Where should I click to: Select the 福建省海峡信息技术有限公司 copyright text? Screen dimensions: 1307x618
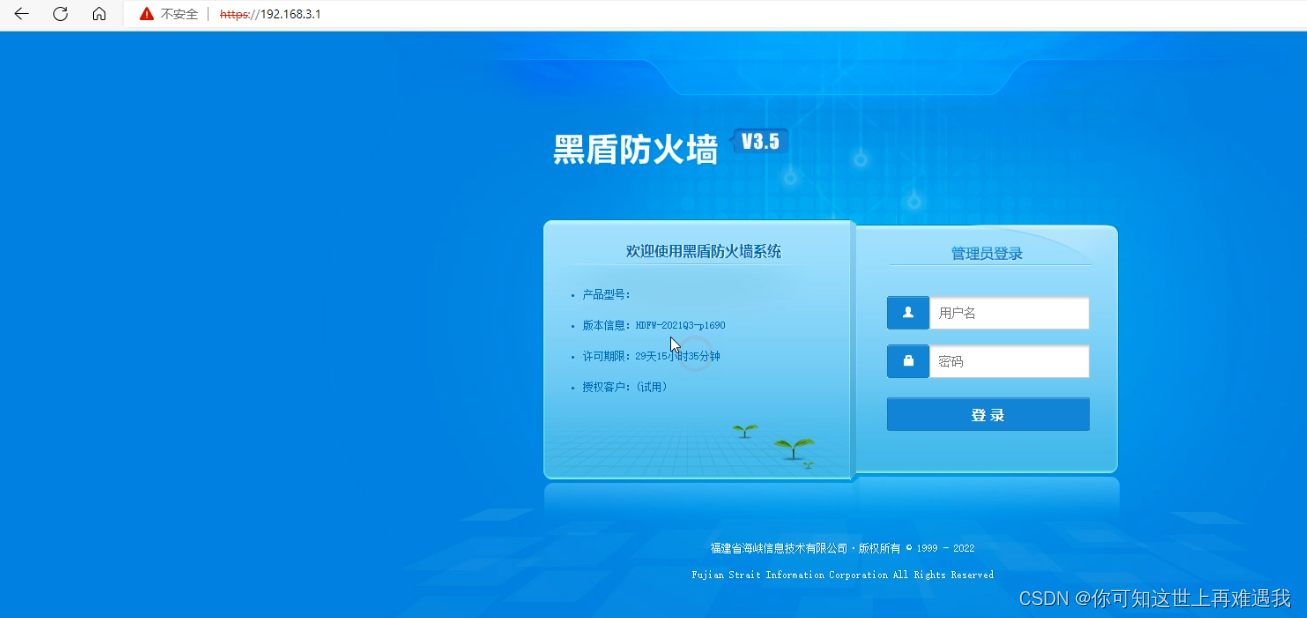[x=842, y=548]
